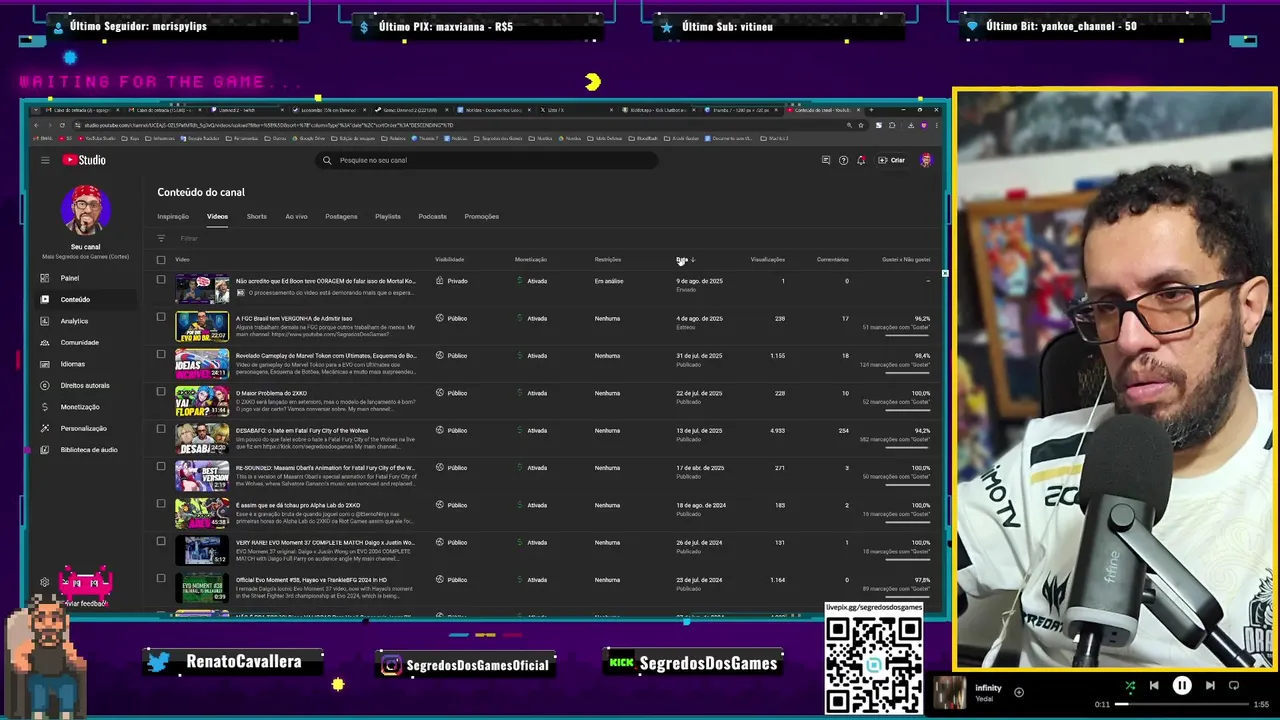The height and width of the screenshot is (720, 1280).
Task: Tick the select-all videos header checkbox
Action: 161,260
